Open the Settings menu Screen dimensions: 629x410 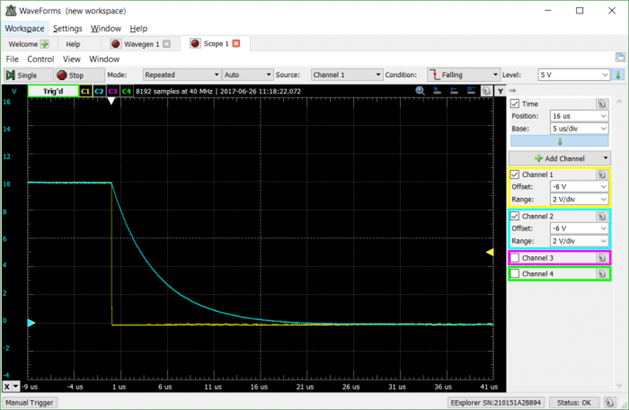pyautogui.click(x=67, y=29)
